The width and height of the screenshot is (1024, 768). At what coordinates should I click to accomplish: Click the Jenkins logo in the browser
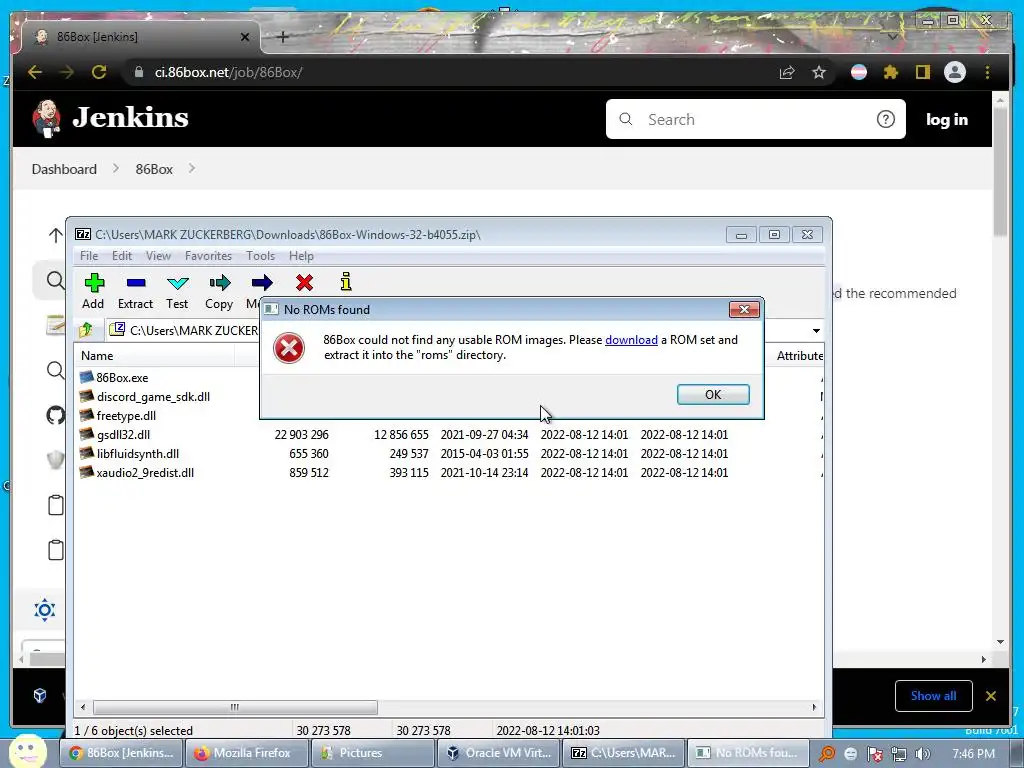click(x=110, y=118)
